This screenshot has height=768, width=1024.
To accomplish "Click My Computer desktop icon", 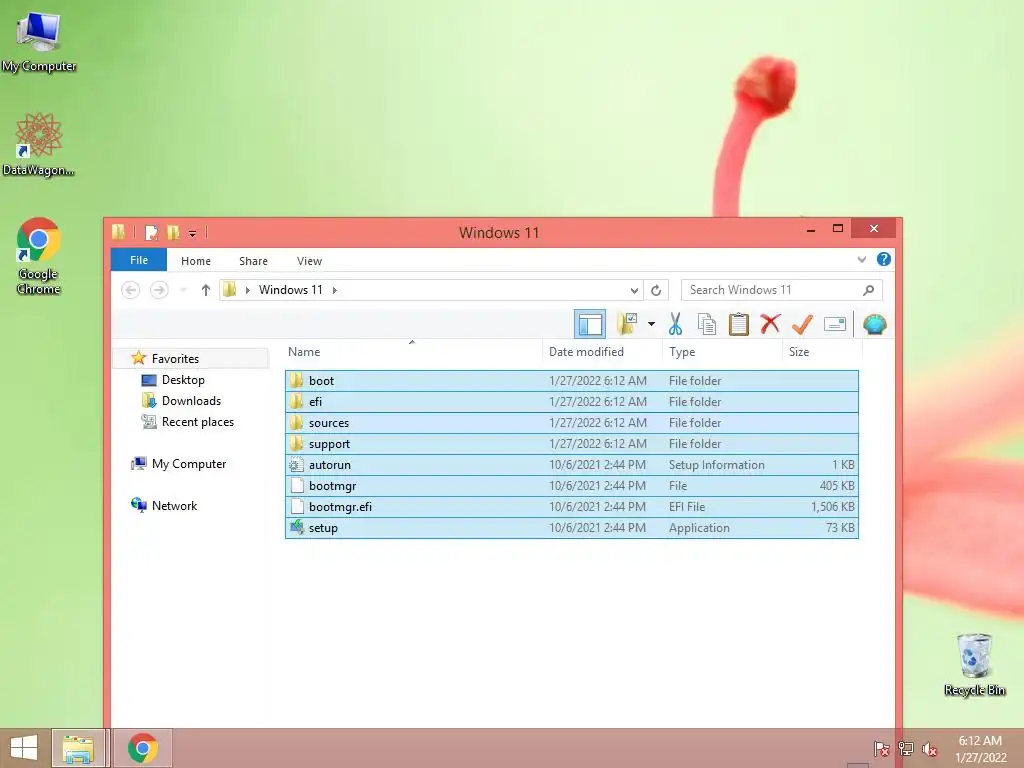I will click(x=39, y=41).
